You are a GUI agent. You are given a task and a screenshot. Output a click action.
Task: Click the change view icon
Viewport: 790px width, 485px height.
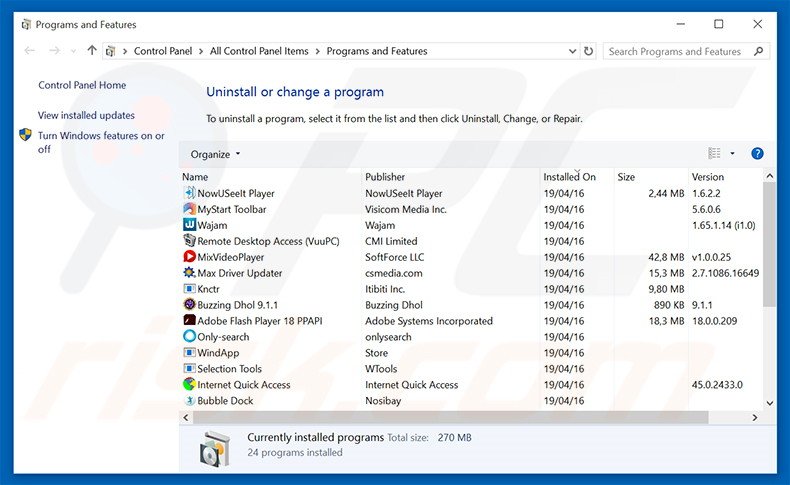[714, 153]
